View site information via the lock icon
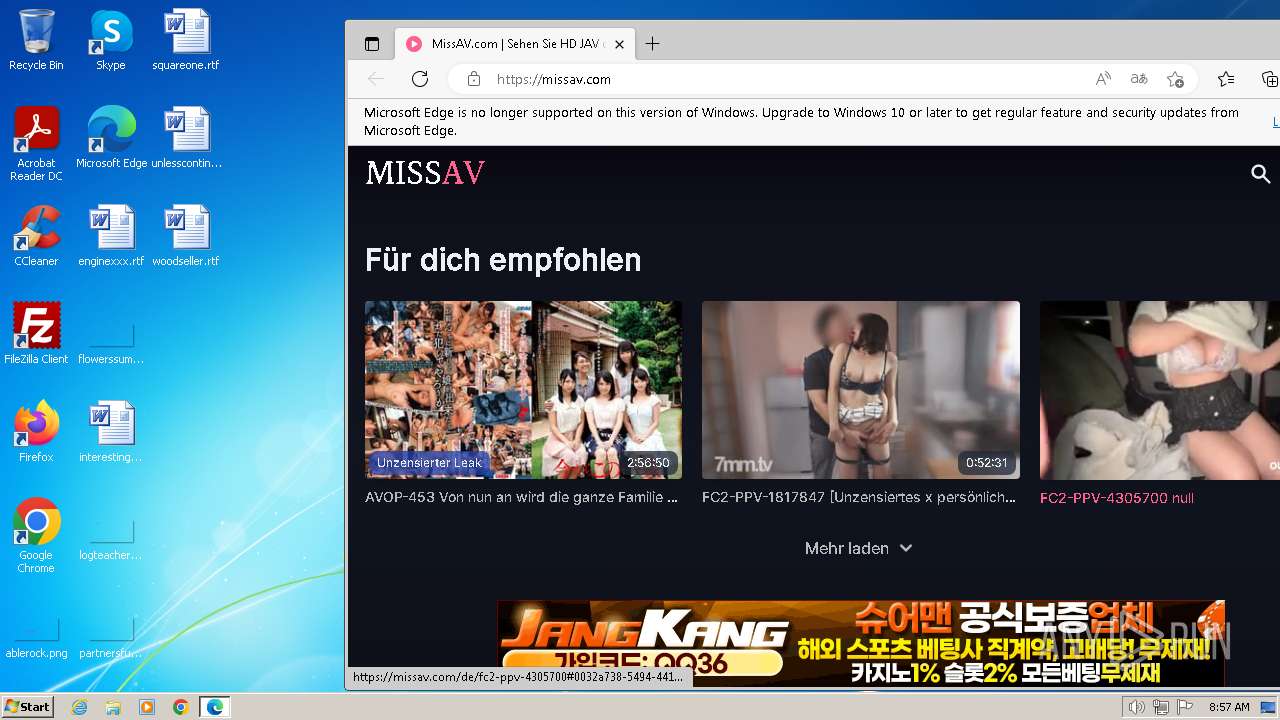 coord(474,79)
